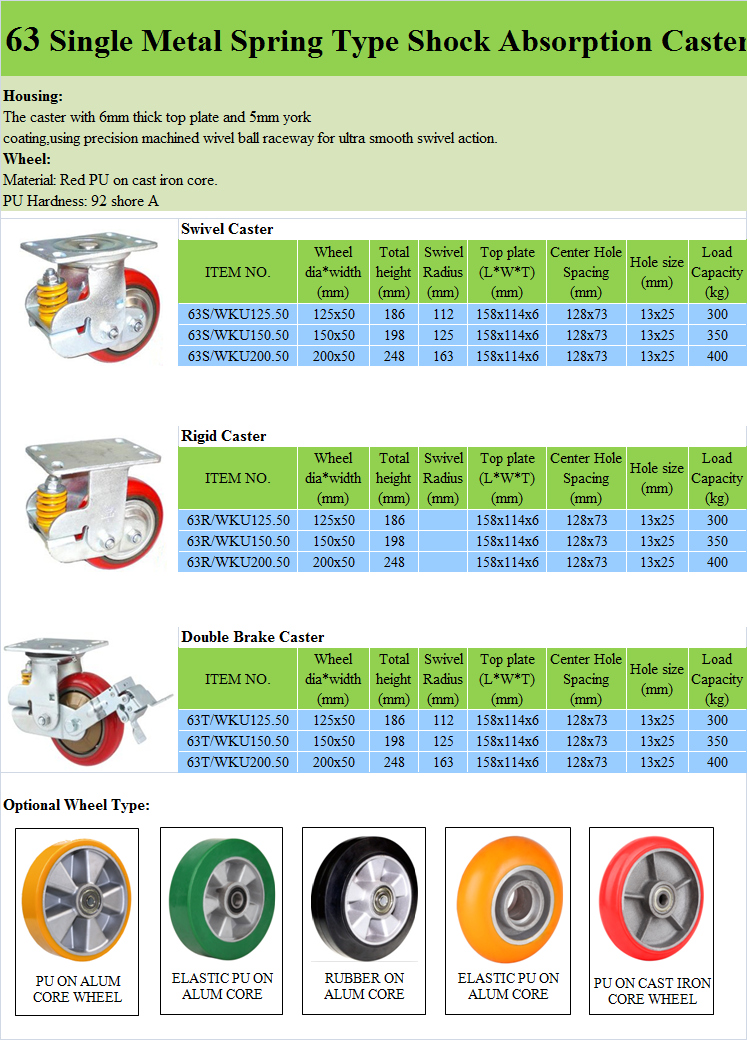Click the 'Wheel:' heading

coord(27,159)
